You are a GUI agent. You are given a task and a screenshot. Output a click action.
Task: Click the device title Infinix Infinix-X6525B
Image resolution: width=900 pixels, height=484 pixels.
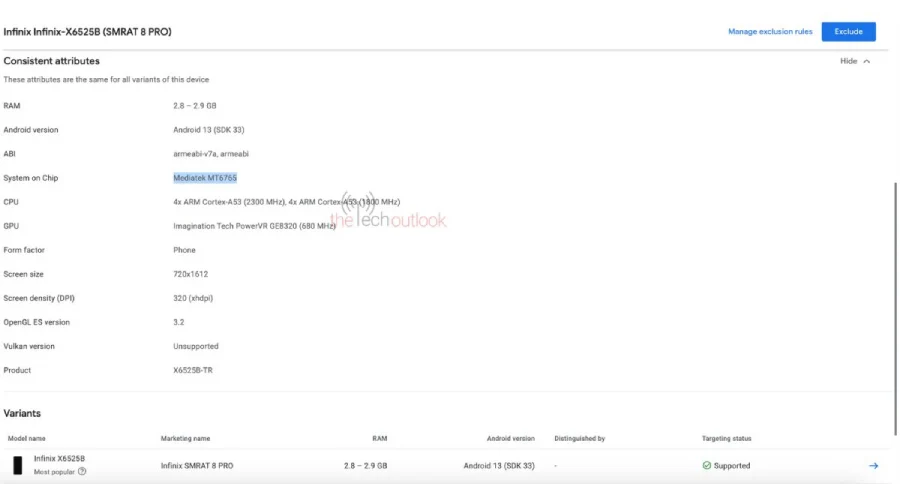pos(87,32)
